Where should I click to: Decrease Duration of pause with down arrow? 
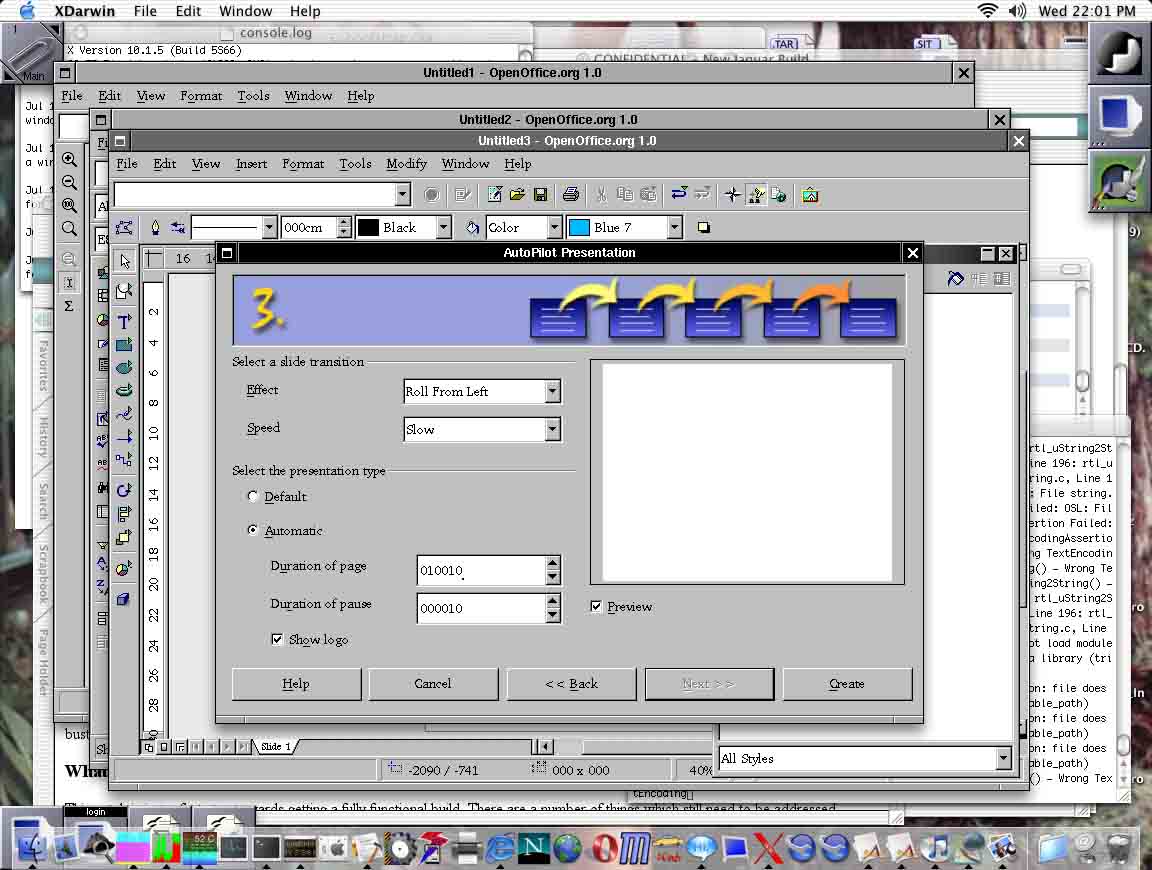[552, 616]
